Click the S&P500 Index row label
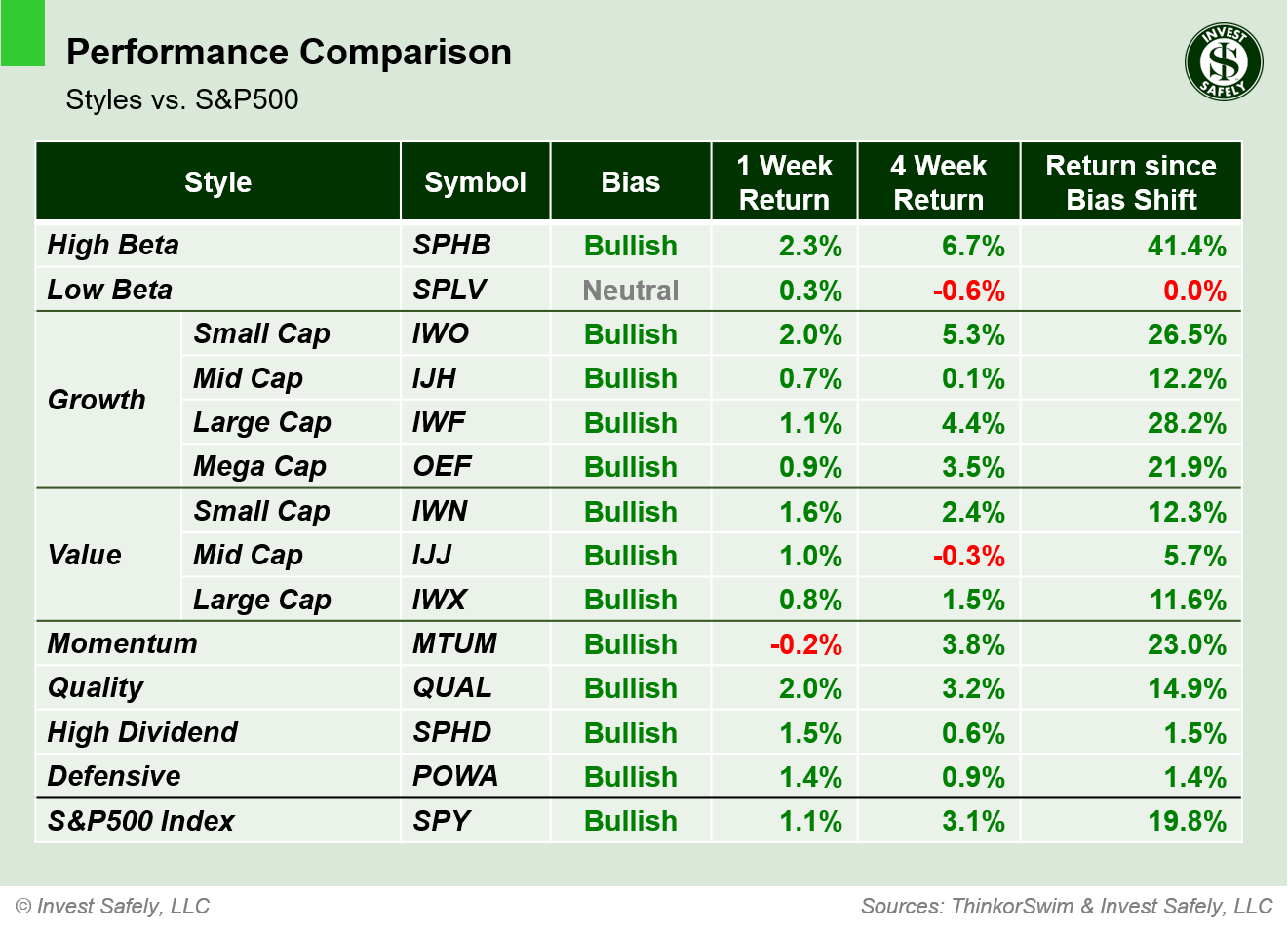 click(x=140, y=821)
